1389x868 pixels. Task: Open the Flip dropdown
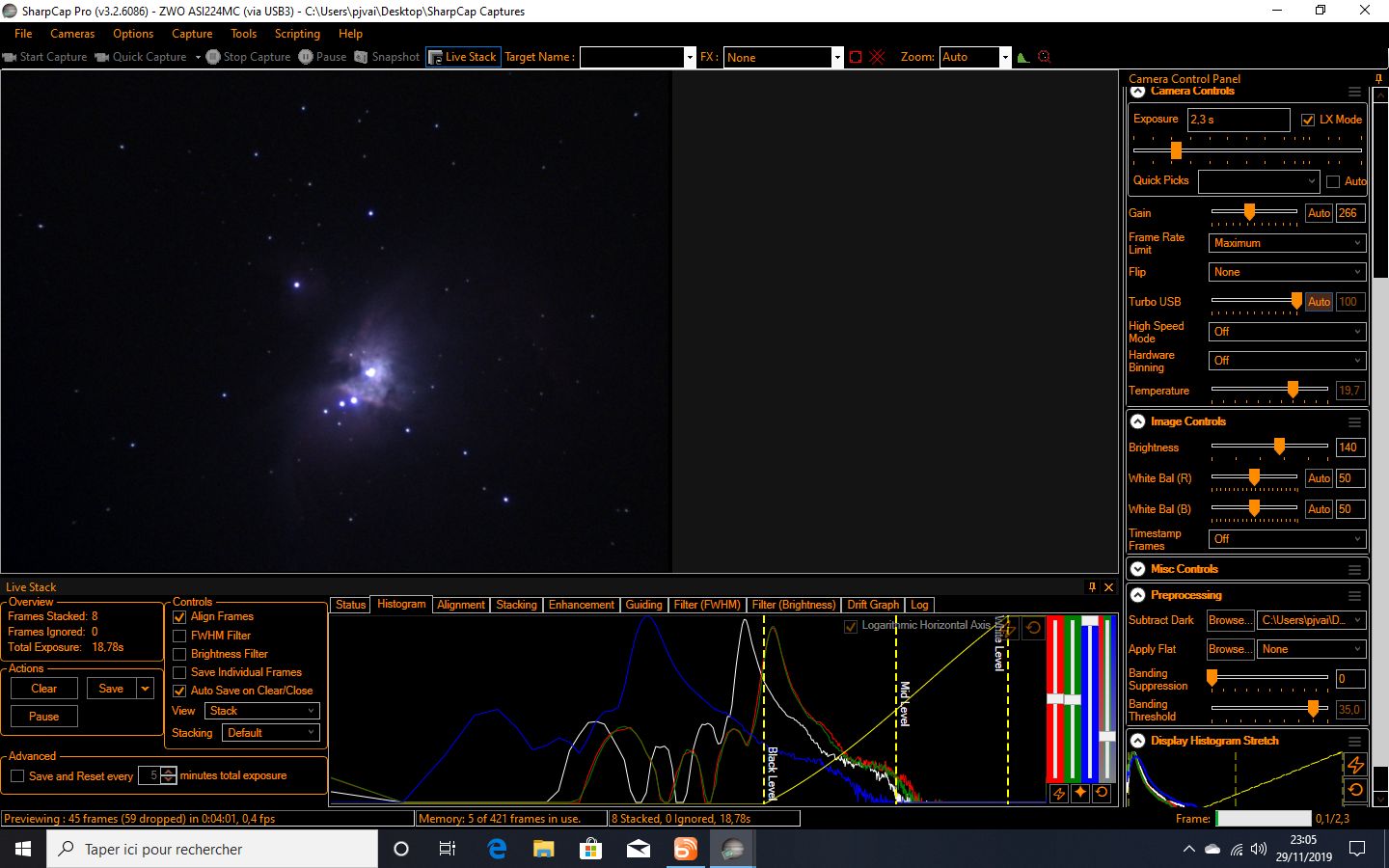pos(1287,272)
